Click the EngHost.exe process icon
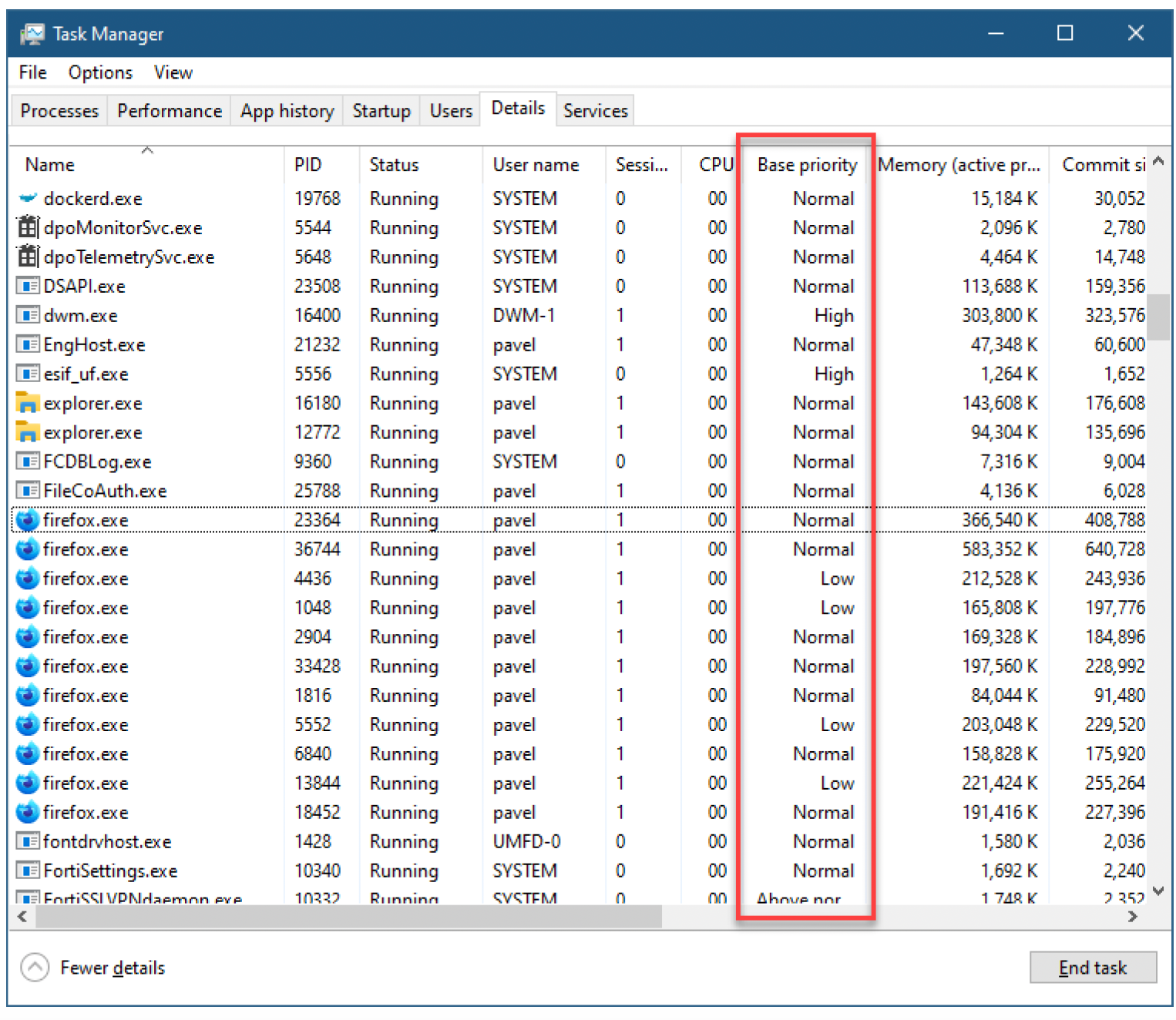The width and height of the screenshot is (1176, 1020). pyautogui.click(x=28, y=344)
